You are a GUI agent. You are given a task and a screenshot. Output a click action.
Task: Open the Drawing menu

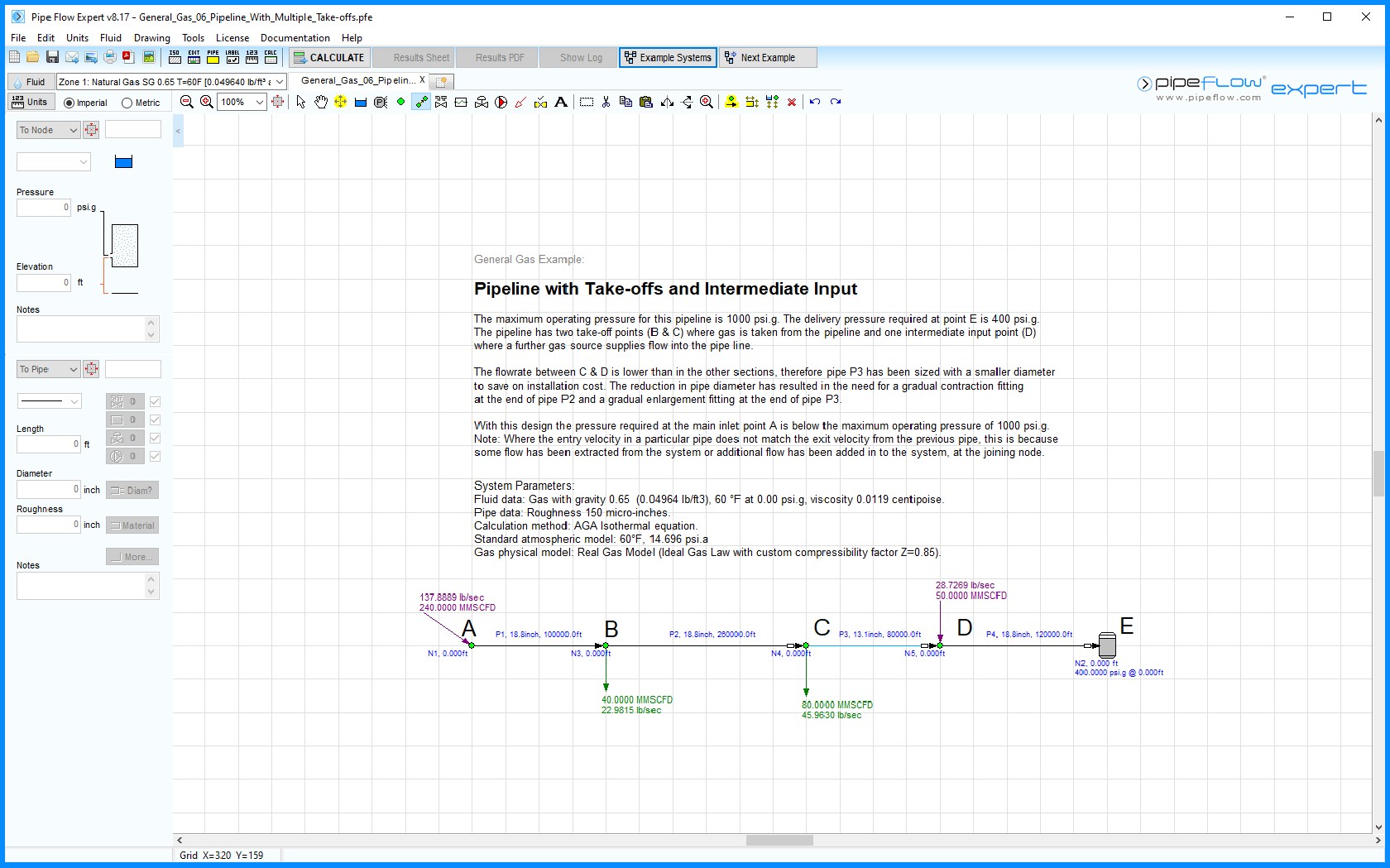click(x=152, y=38)
